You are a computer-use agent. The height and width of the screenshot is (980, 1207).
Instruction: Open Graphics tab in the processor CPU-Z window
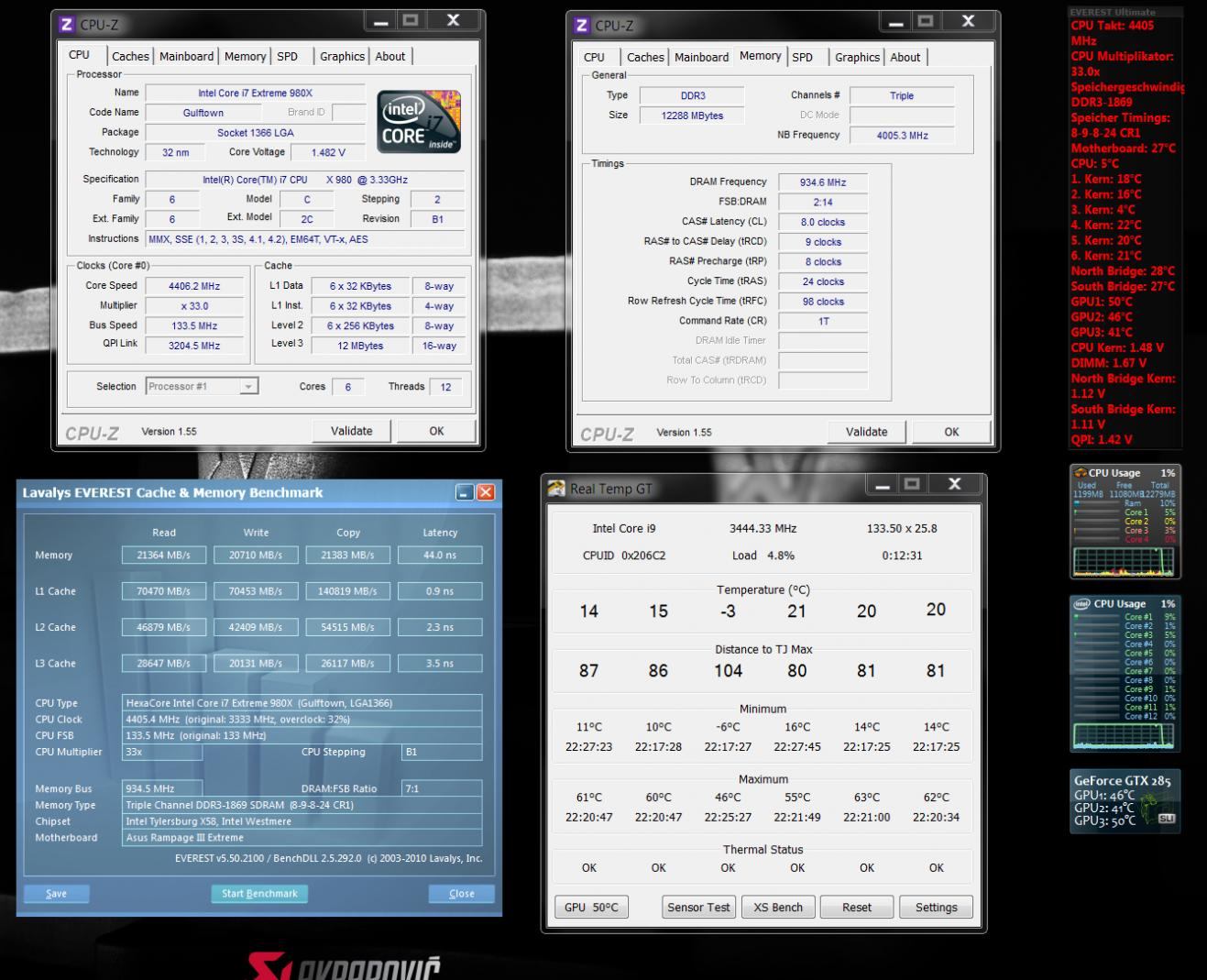click(x=342, y=56)
